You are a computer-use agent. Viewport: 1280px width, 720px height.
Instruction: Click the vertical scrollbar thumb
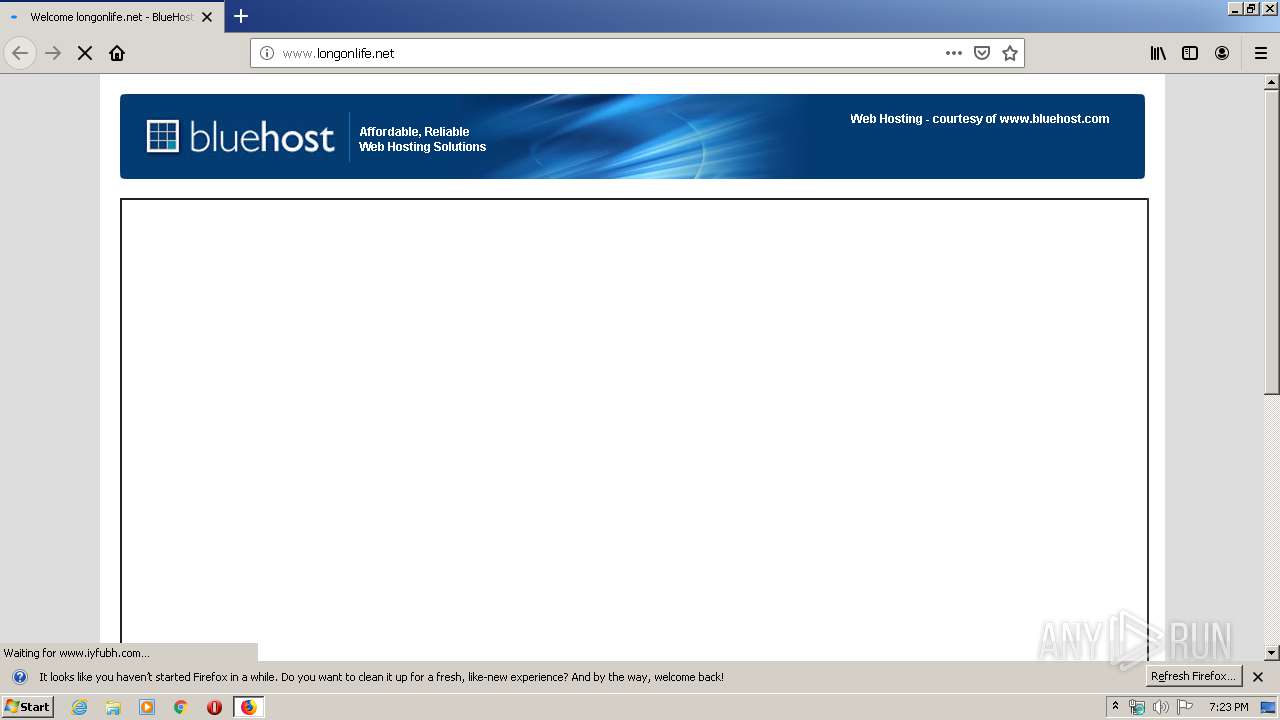point(1272,242)
